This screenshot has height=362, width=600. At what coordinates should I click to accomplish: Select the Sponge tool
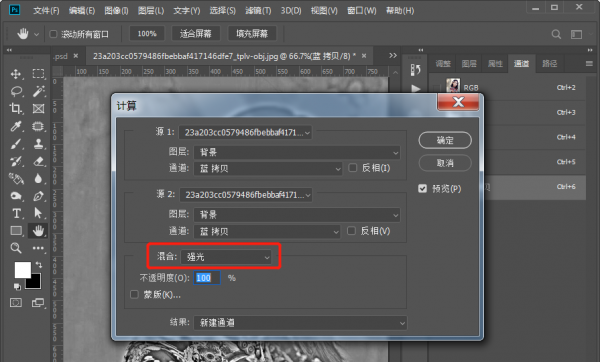(x=16, y=196)
